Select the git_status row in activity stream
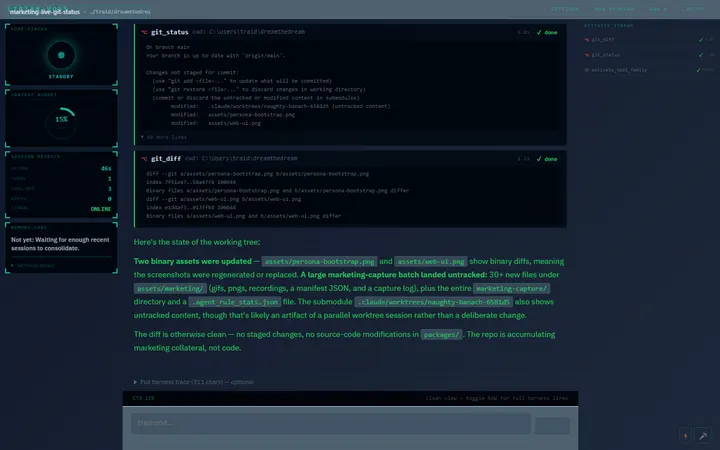 (x=648, y=55)
